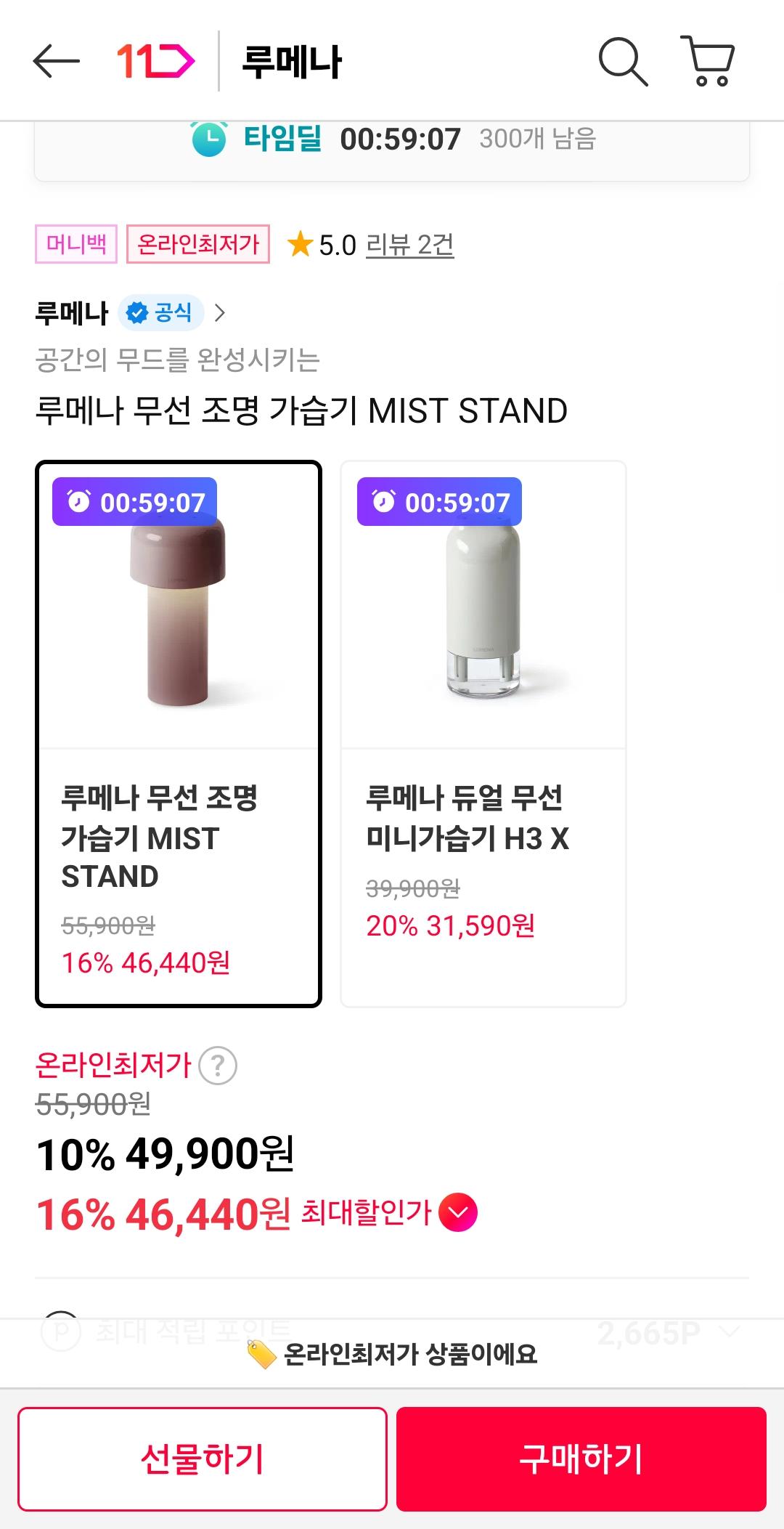Select the MIST STAND product option card

point(178,734)
